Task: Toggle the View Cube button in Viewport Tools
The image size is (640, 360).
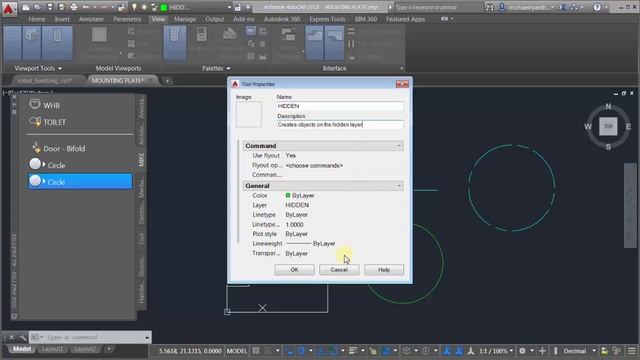Action: (x=31, y=43)
